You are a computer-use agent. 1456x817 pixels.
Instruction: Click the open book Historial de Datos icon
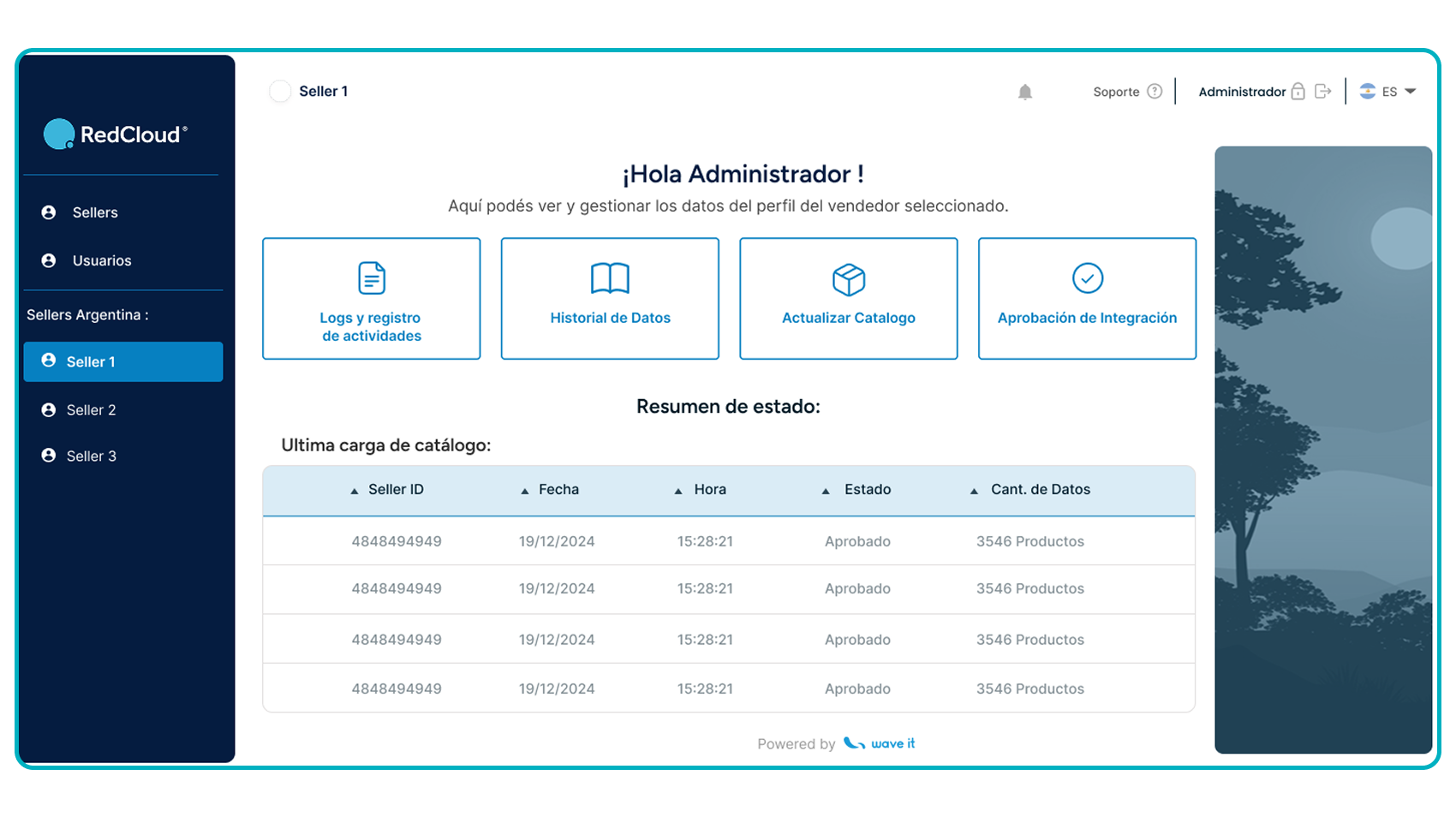point(610,278)
